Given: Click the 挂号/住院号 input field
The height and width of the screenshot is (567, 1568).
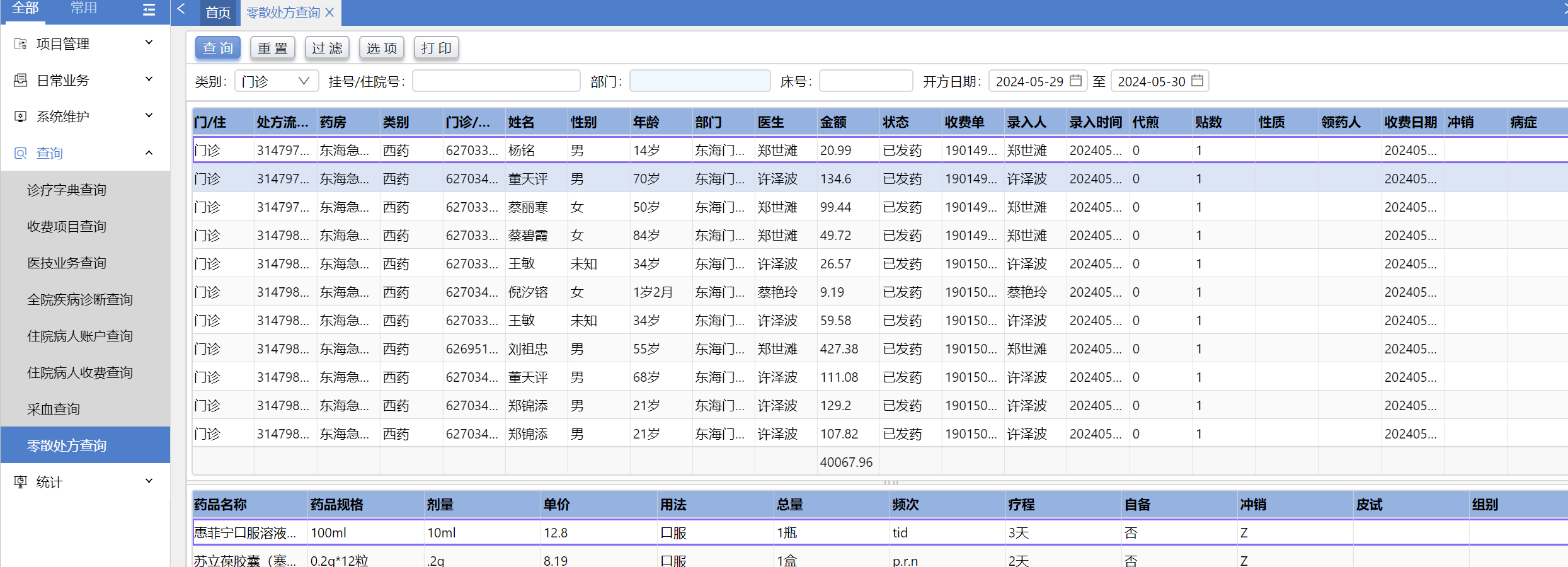Looking at the screenshot, I should click(496, 81).
